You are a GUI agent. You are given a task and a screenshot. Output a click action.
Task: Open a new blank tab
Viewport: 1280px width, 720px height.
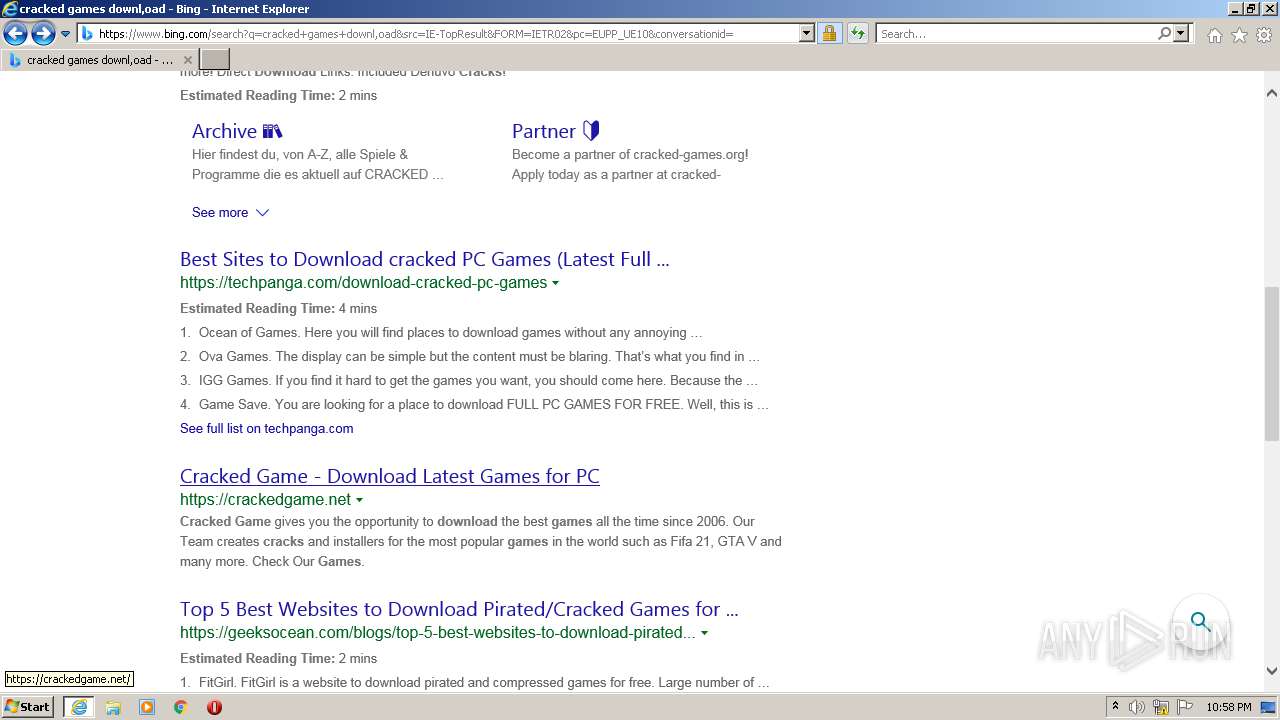click(x=215, y=60)
